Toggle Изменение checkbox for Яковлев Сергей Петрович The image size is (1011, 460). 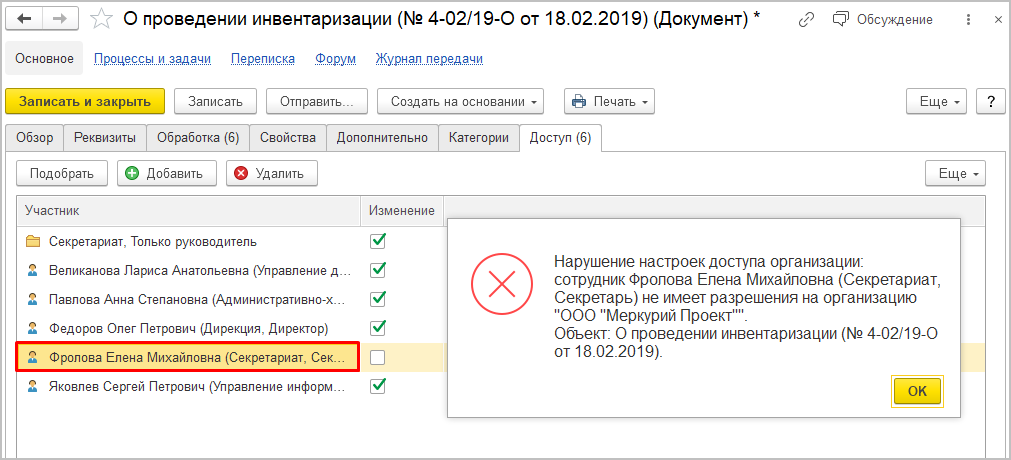(x=378, y=386)
